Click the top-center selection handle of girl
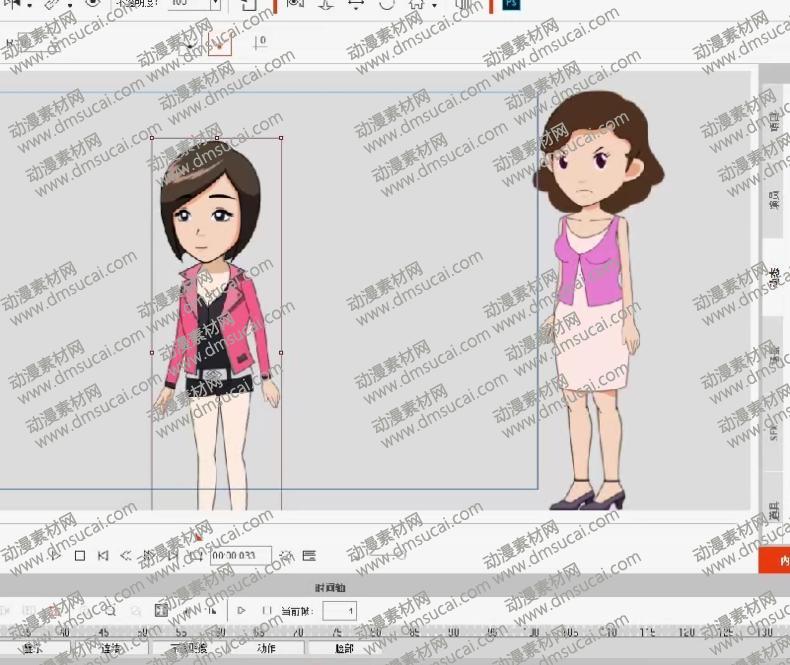790x665 pixels. 217,138
